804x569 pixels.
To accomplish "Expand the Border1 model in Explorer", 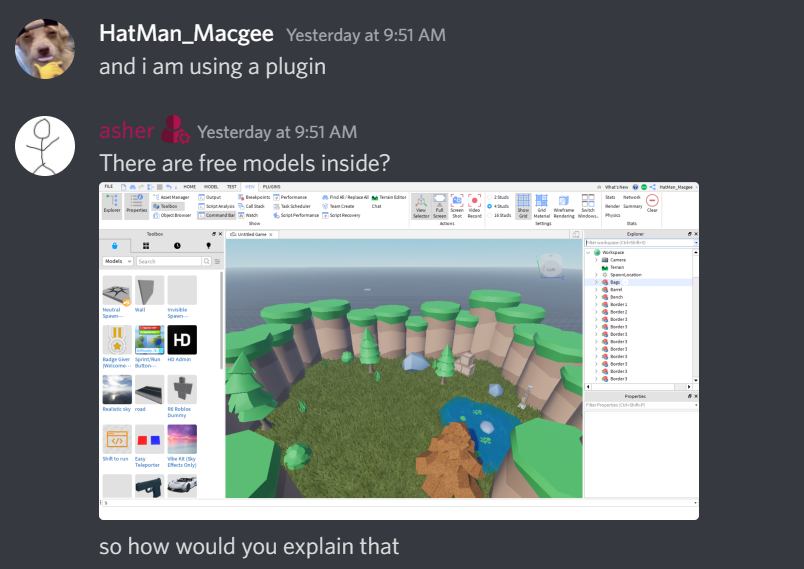I will coord(596,304).
